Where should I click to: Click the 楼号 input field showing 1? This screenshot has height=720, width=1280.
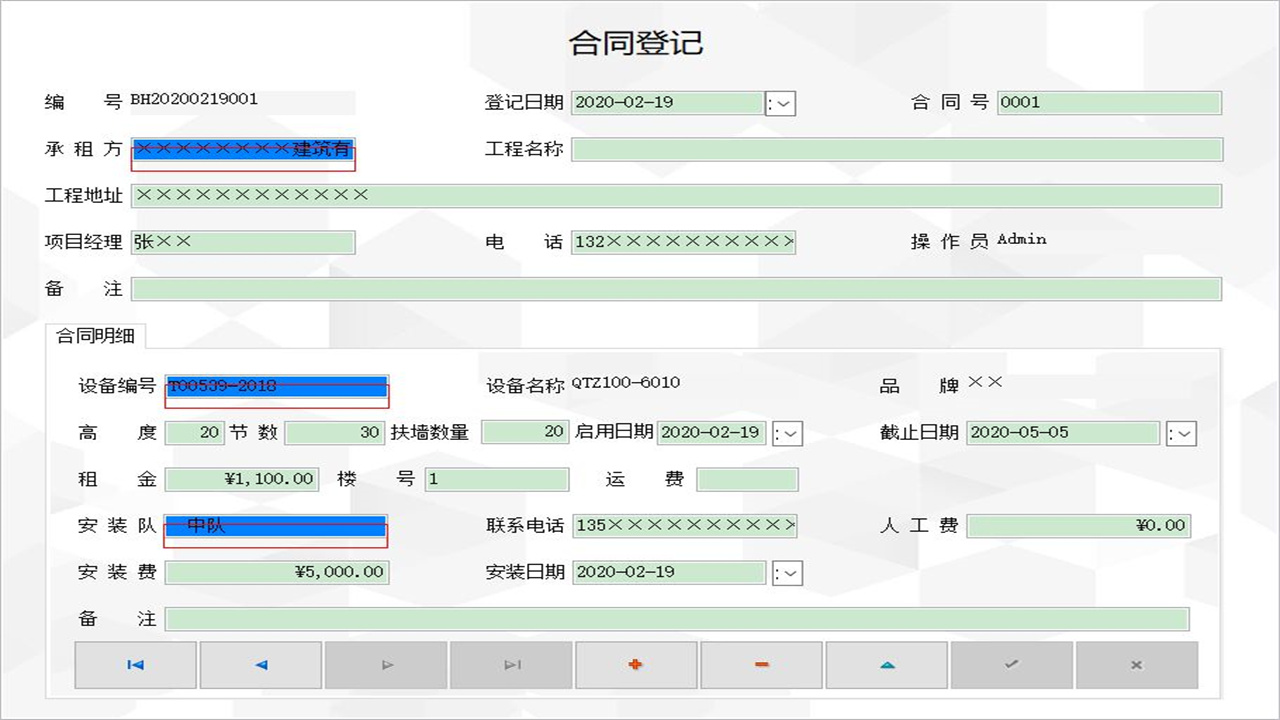pyautogui.click(x=497, y=479)
